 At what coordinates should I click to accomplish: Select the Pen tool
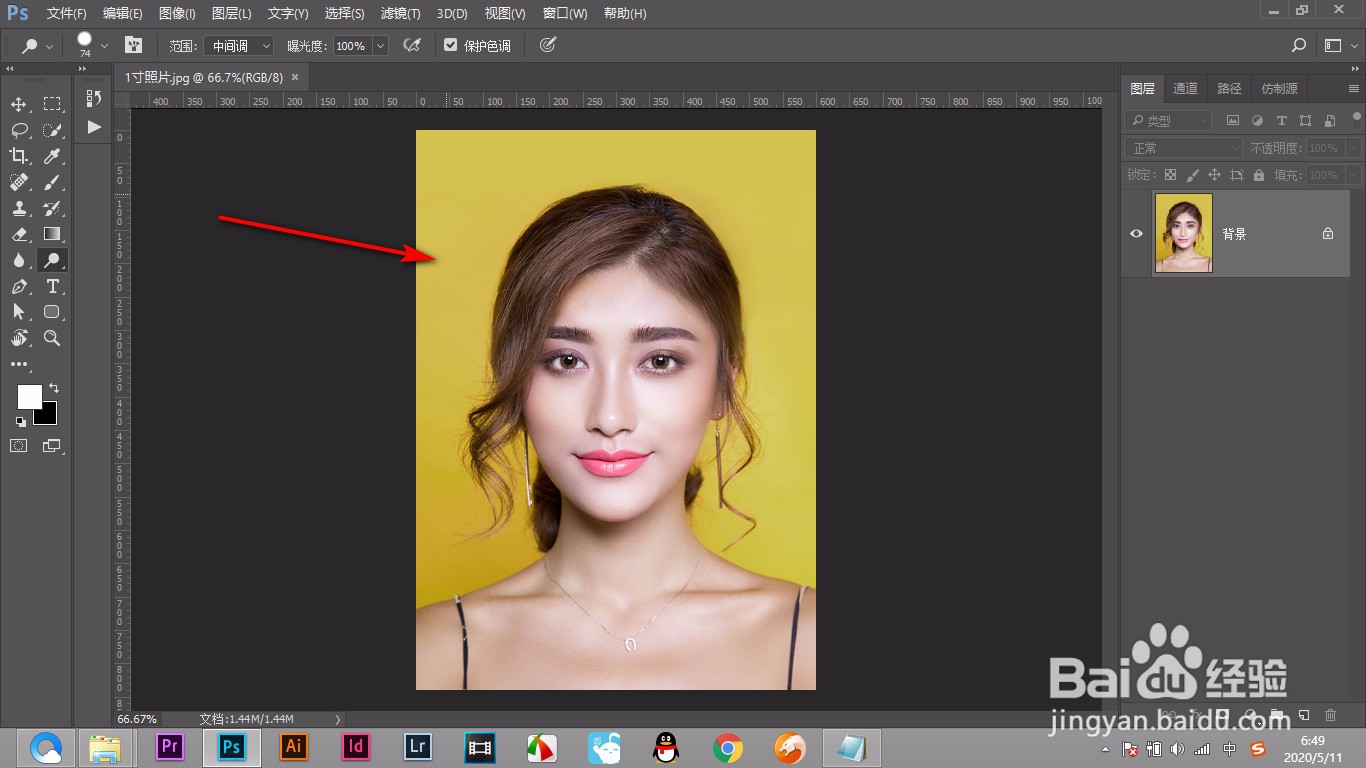pyautogui.click(x=19, y=286)
